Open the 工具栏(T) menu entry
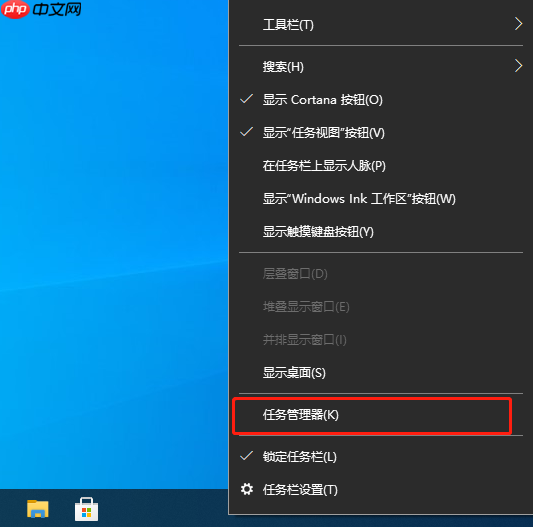Screen dimensions: 533x527 click(x=381, y=24)
